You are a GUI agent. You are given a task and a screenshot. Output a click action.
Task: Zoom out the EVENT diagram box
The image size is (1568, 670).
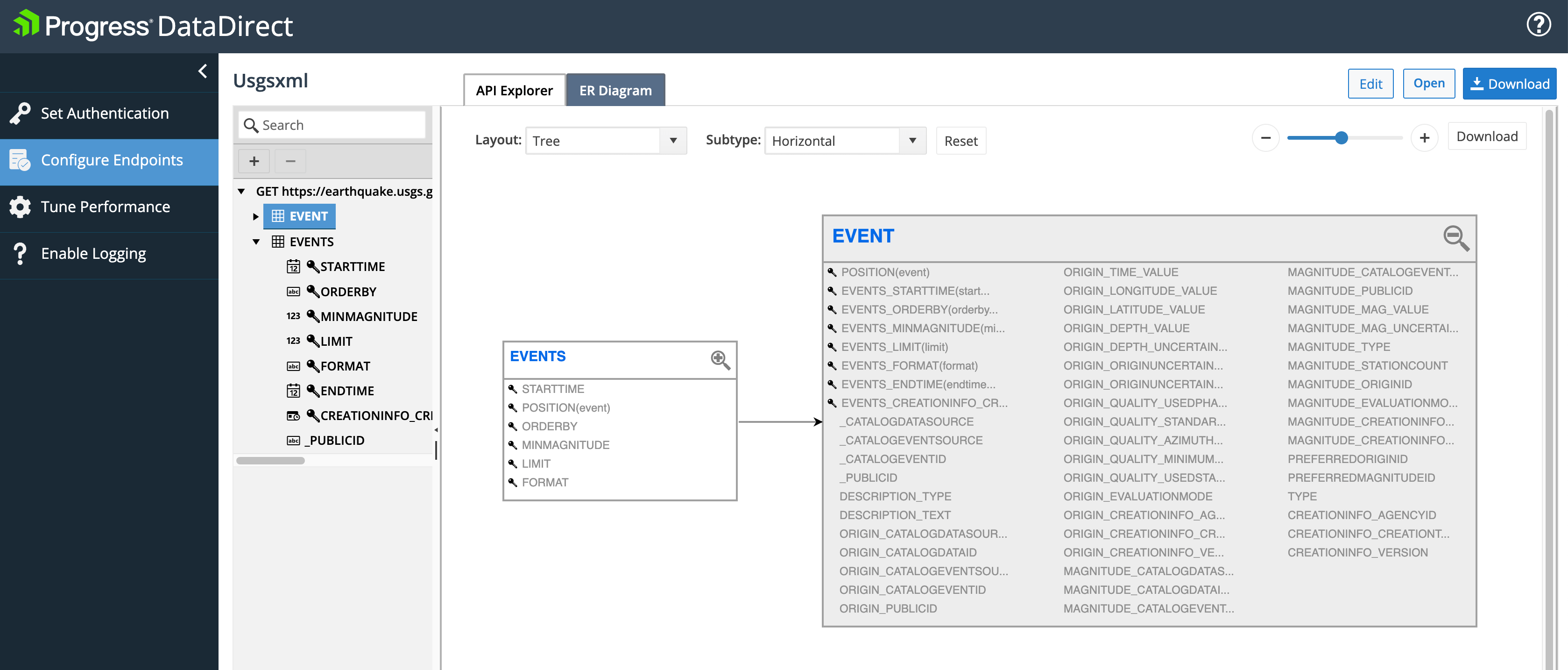tap(1456, 237)
